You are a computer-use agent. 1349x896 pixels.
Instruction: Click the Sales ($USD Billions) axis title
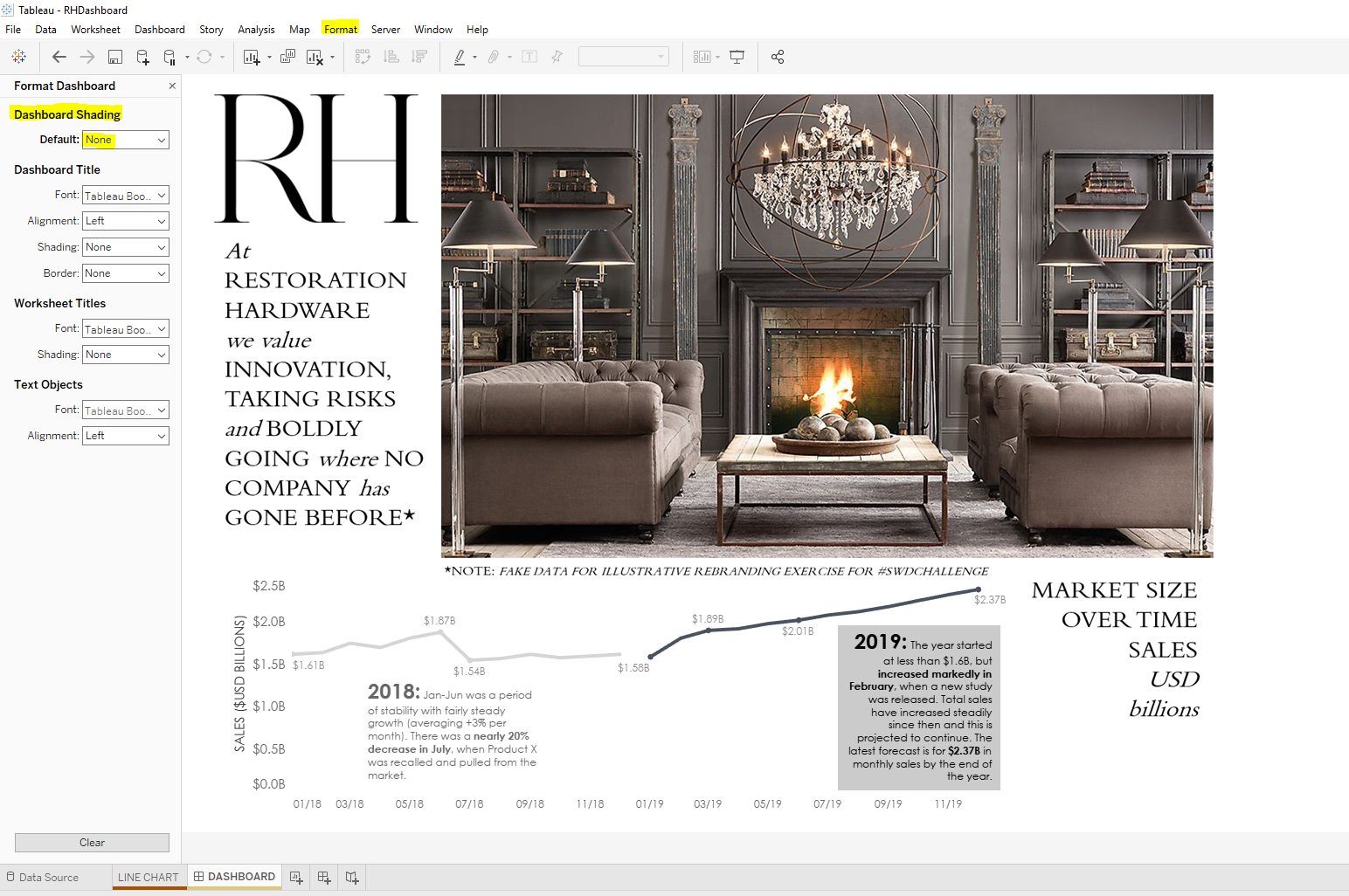pos(239,684)
